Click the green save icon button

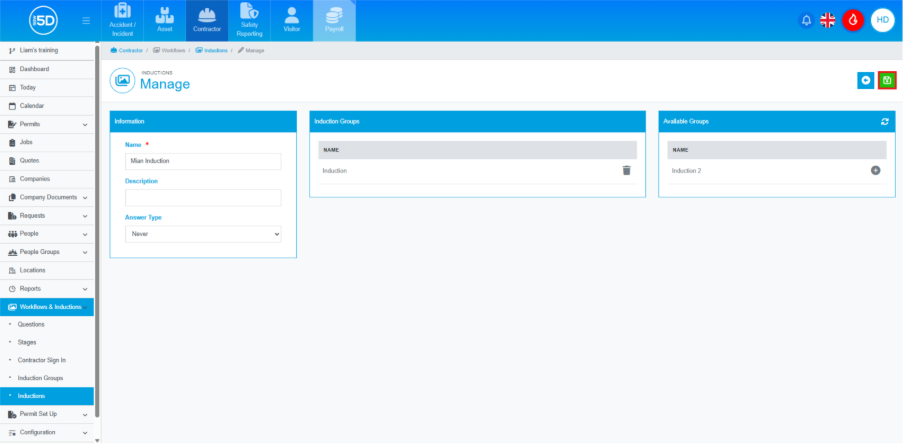(x=886, y=80)
